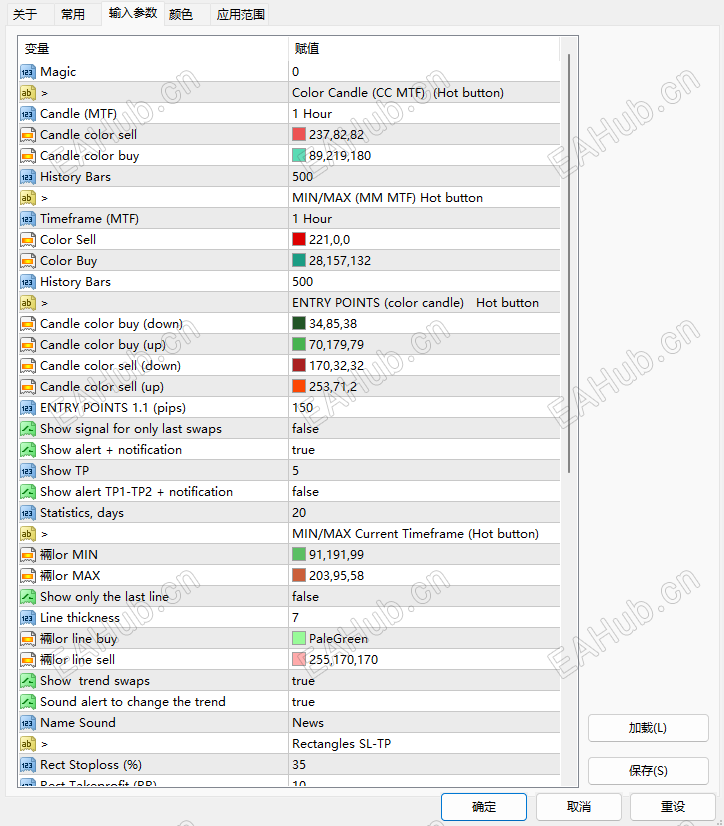Select the 'MIN/MAX Current Timeframe (Hot button)' text
The height and width of the screenshot is (826, 724).
415,534
